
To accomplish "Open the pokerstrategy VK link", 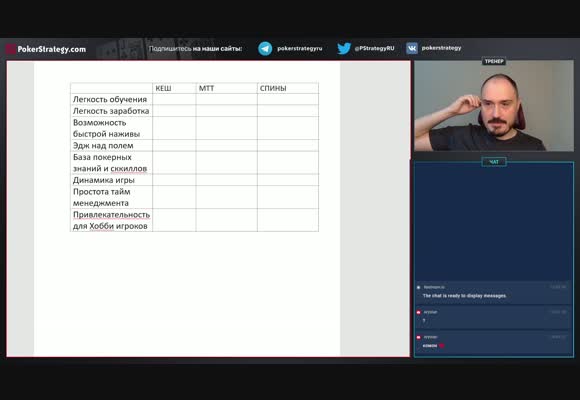I will coord(441,48).
